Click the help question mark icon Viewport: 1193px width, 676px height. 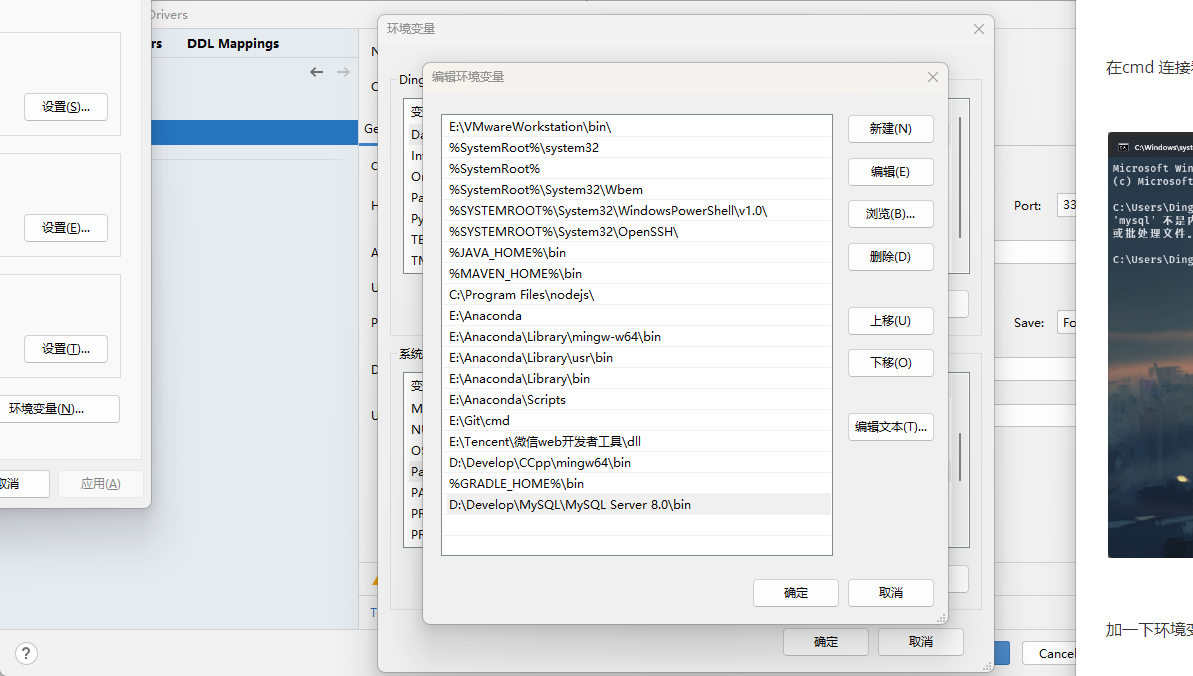coord(25,653)
